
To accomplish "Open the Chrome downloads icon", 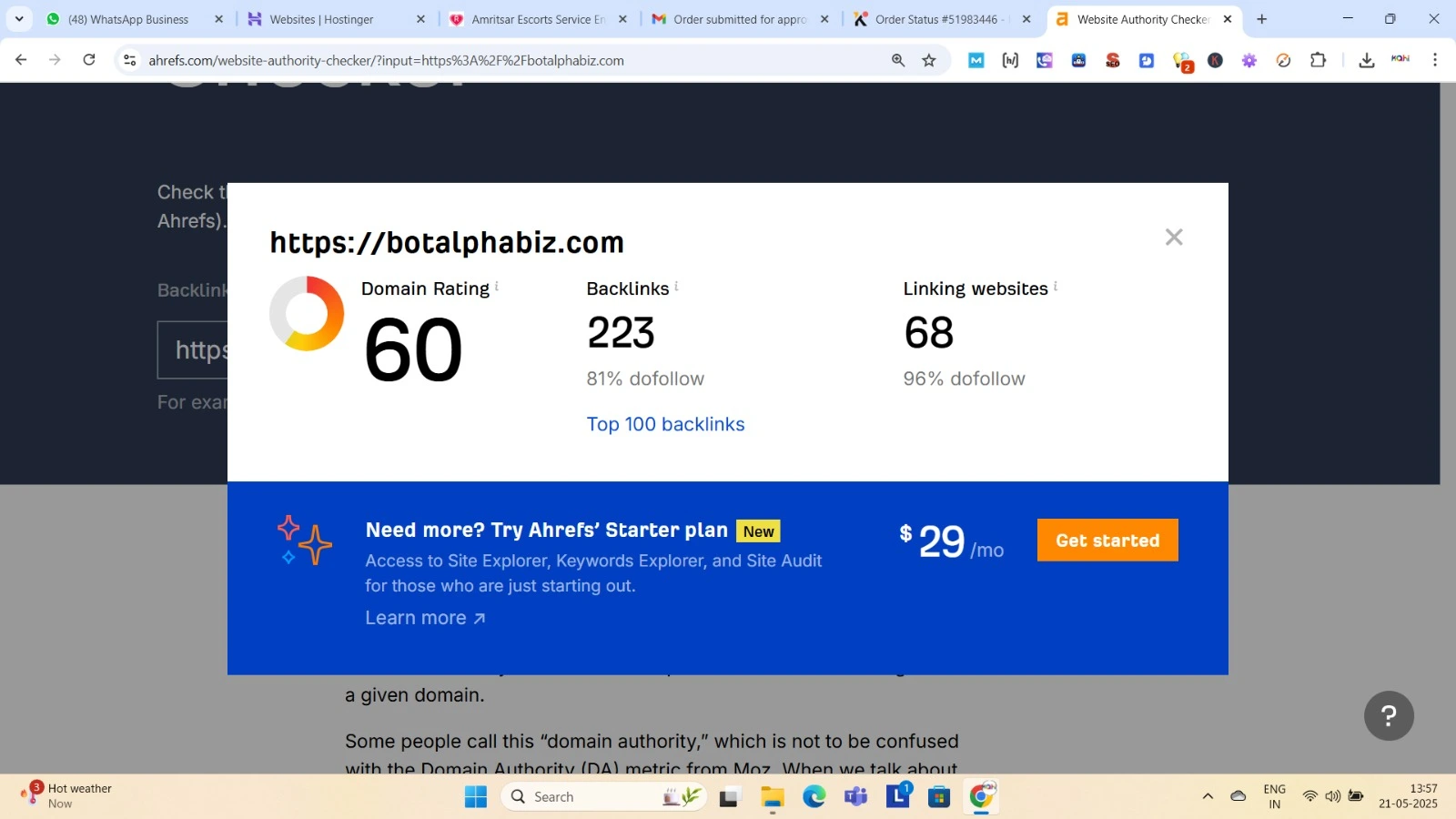I will [x=1366, y=60].
